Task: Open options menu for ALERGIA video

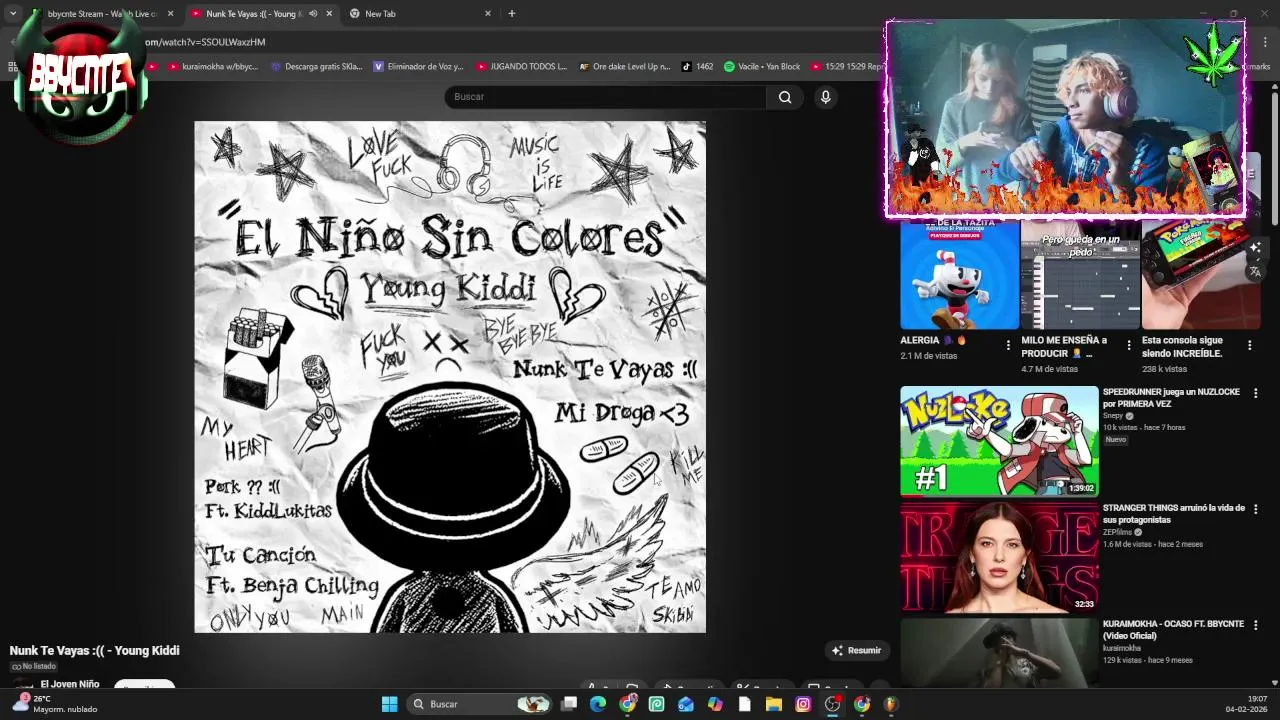Action: point(1007,345)
